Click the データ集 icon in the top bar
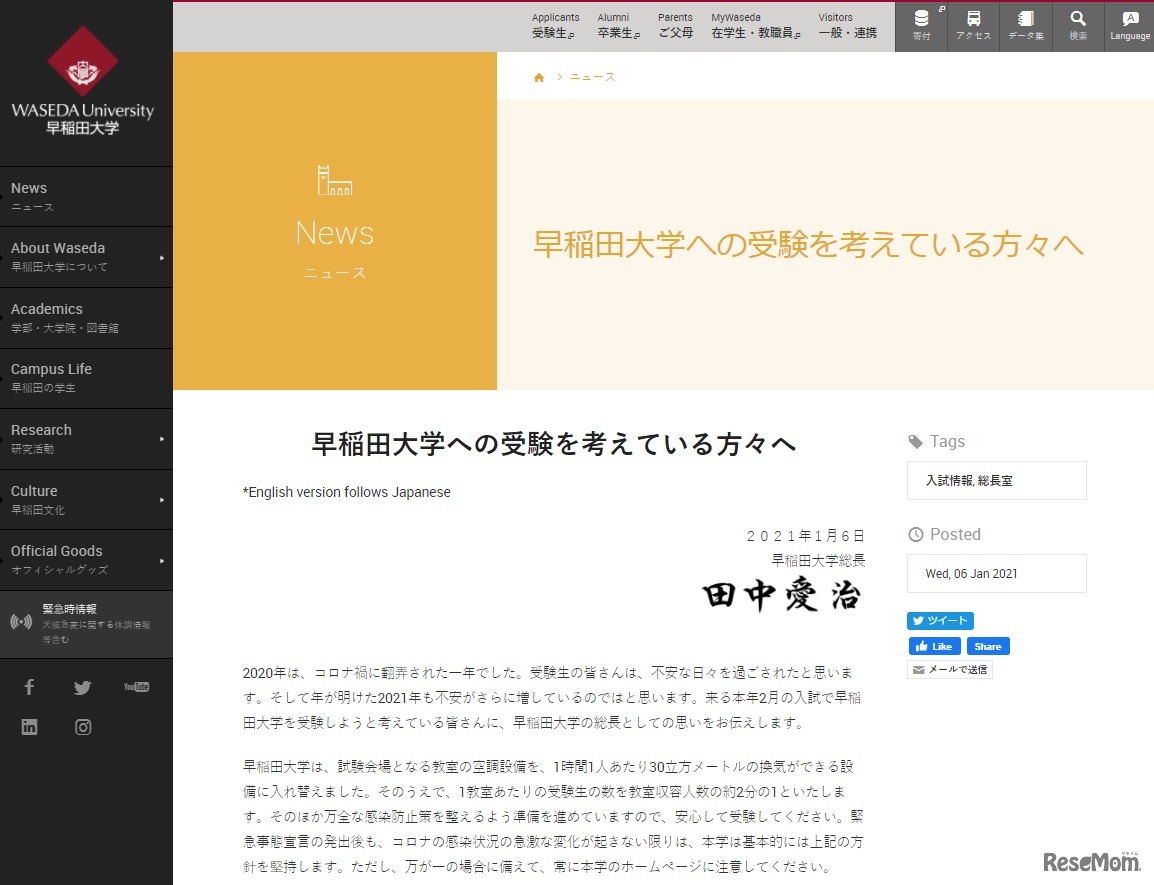The width and height of the screenshot is (1154, 885). tap(1025, 25)
